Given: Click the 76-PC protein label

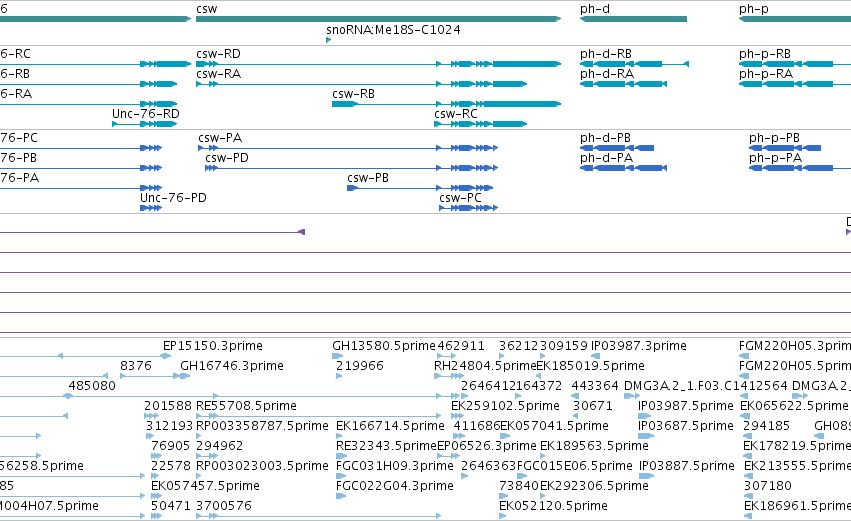Looking at the screenshot, I should 19,138.
